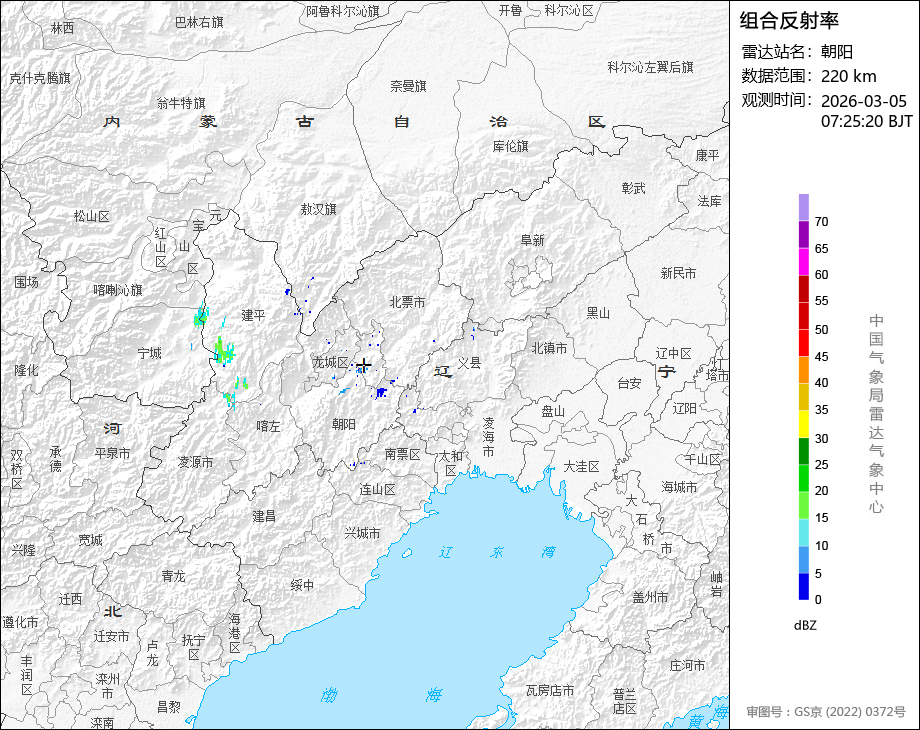The width and height of the screenshot is (920, 730).
Task: Click the green 20–25 dBZ legend band
Action: pos(803,478)
